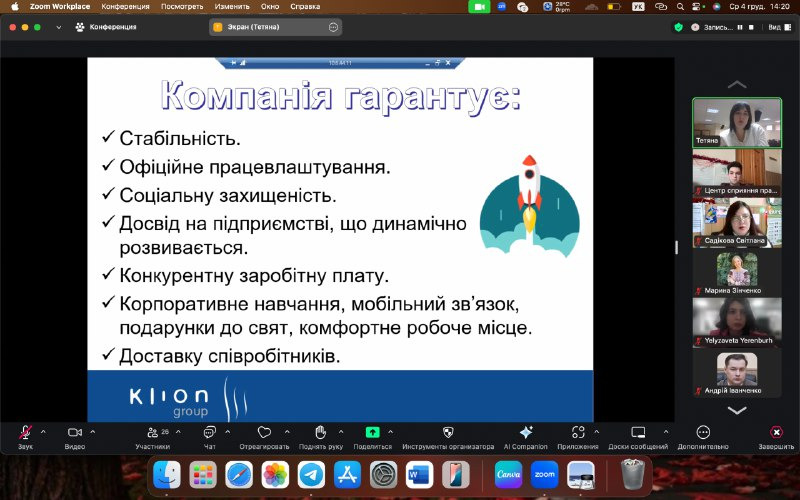The height and width of the screenshot is (500, 800).
Task: Unmute microphone with the Звук button
Action: pyautogui.click(x=25, y=434)
